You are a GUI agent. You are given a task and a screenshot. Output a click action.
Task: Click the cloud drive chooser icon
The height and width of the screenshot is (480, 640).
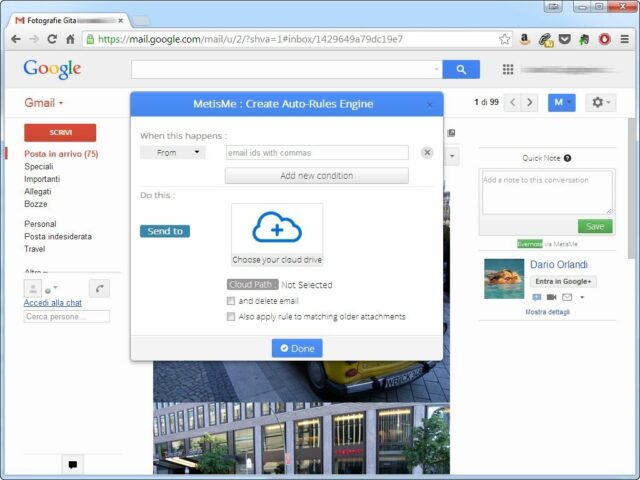coord(277,229)
